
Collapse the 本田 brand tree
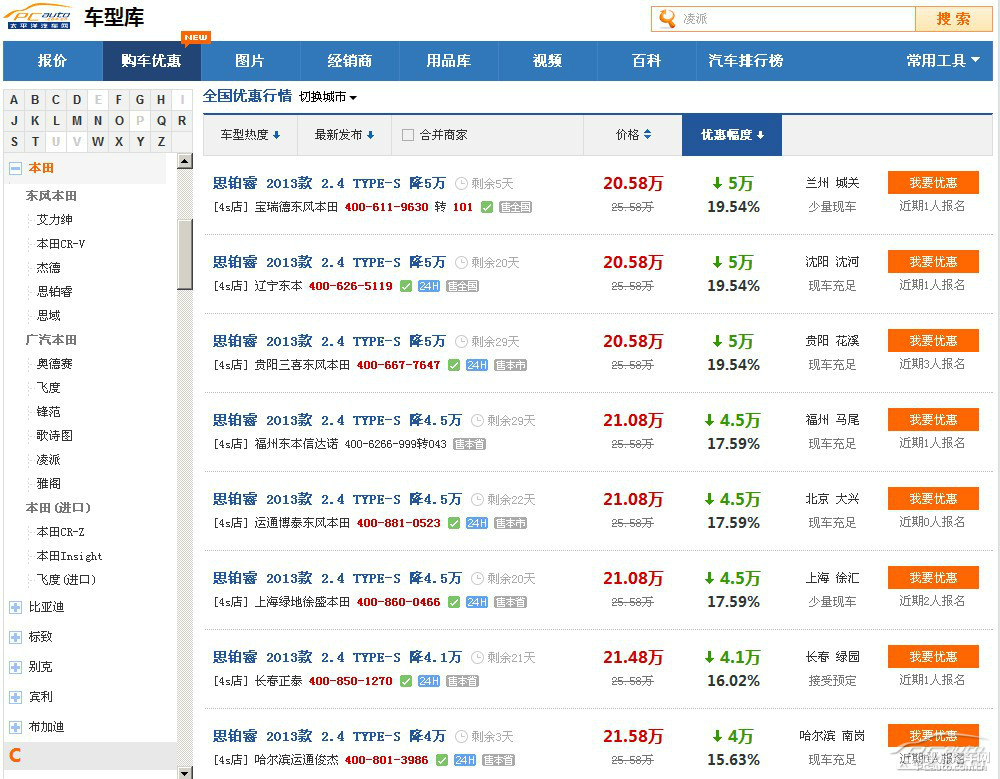pos(15,168)
